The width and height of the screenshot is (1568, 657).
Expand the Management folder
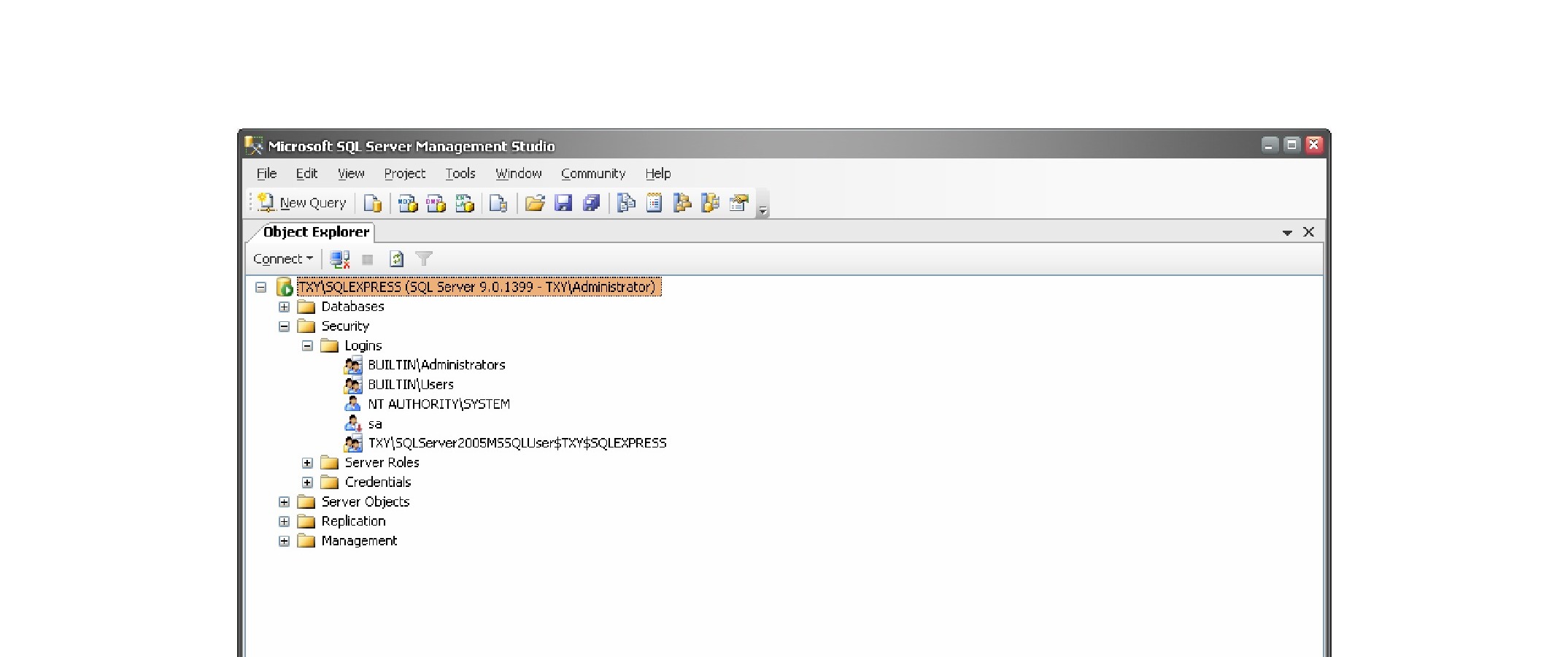tap(284, 541)
